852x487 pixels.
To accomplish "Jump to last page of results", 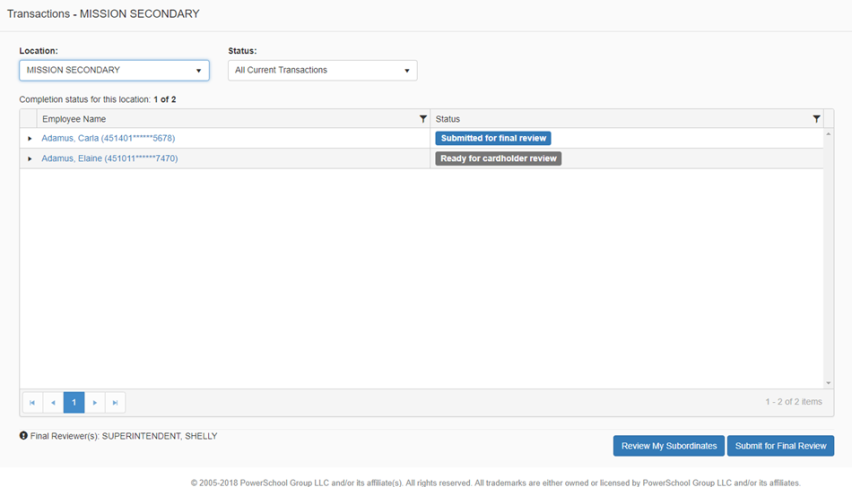I will tap(116, 403).
